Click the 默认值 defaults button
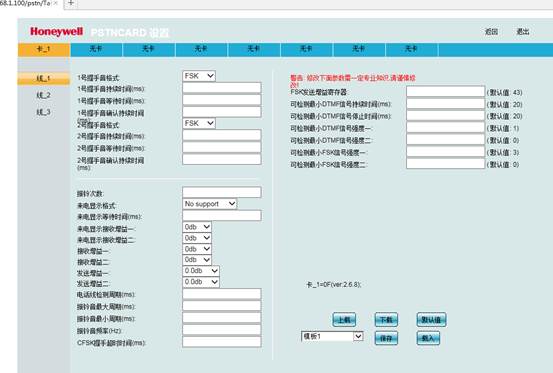The height and width of the screenshot is (373, 553). coord(431,320)
